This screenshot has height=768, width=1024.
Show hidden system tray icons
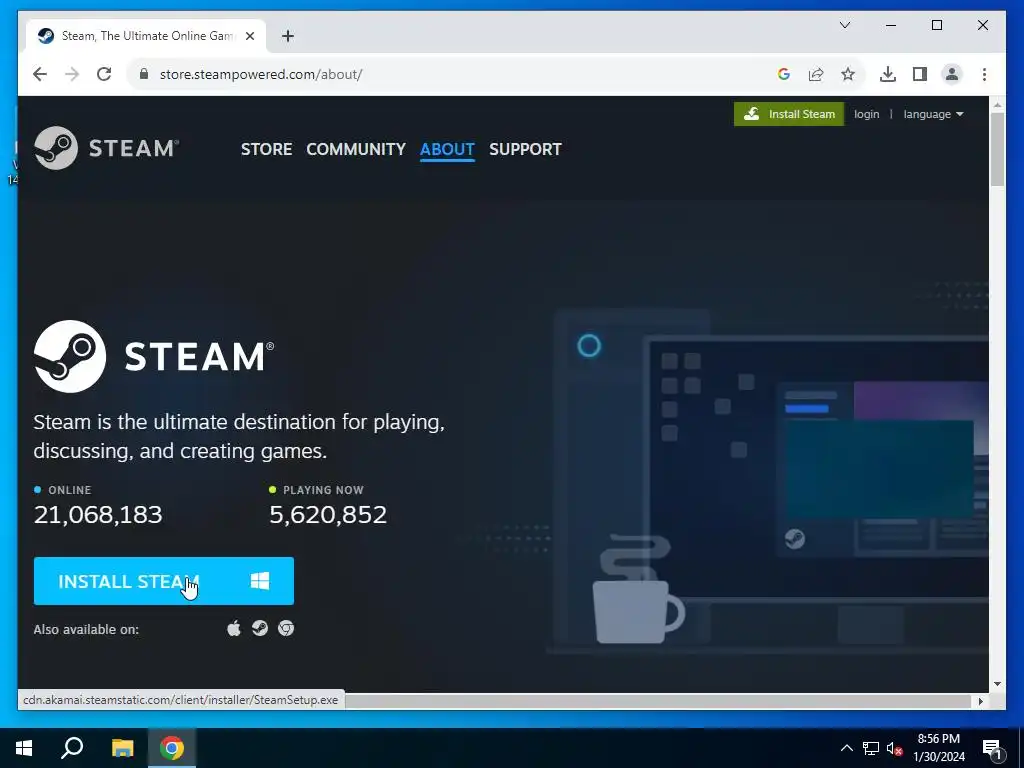[846, 748]
